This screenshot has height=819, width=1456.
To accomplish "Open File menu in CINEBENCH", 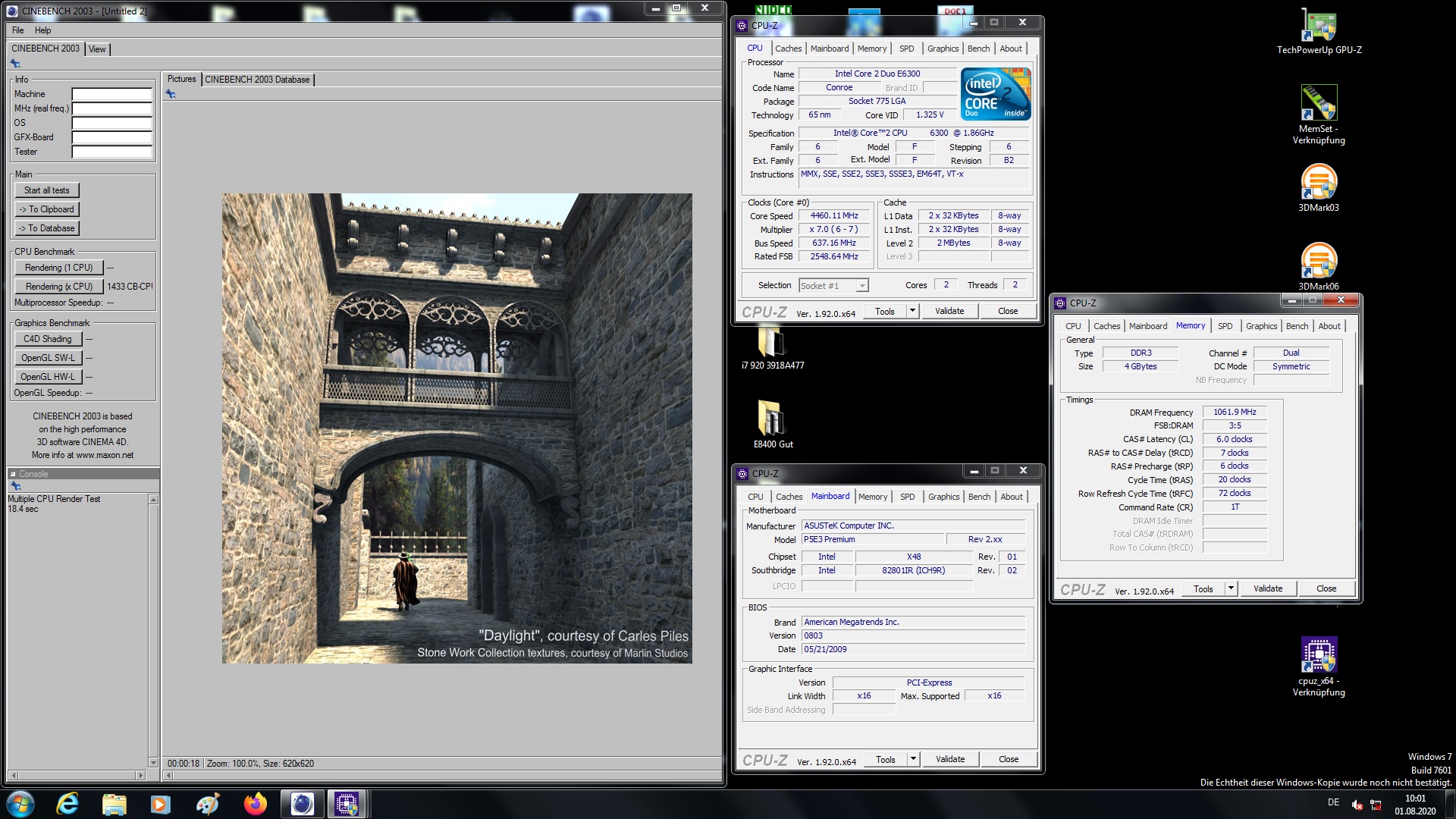I will point(18,30).
